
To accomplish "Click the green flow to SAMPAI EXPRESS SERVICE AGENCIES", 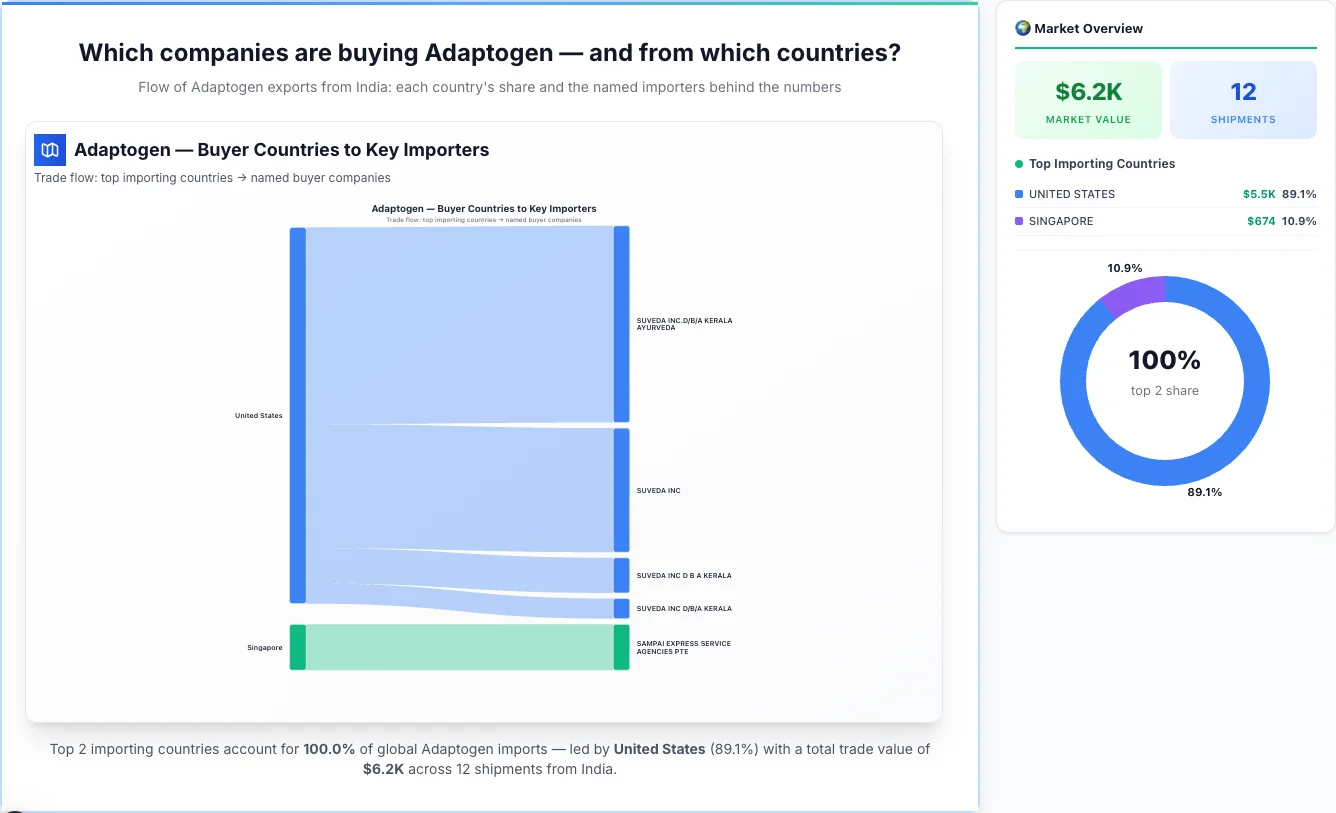I will click(x=460, y=647).
